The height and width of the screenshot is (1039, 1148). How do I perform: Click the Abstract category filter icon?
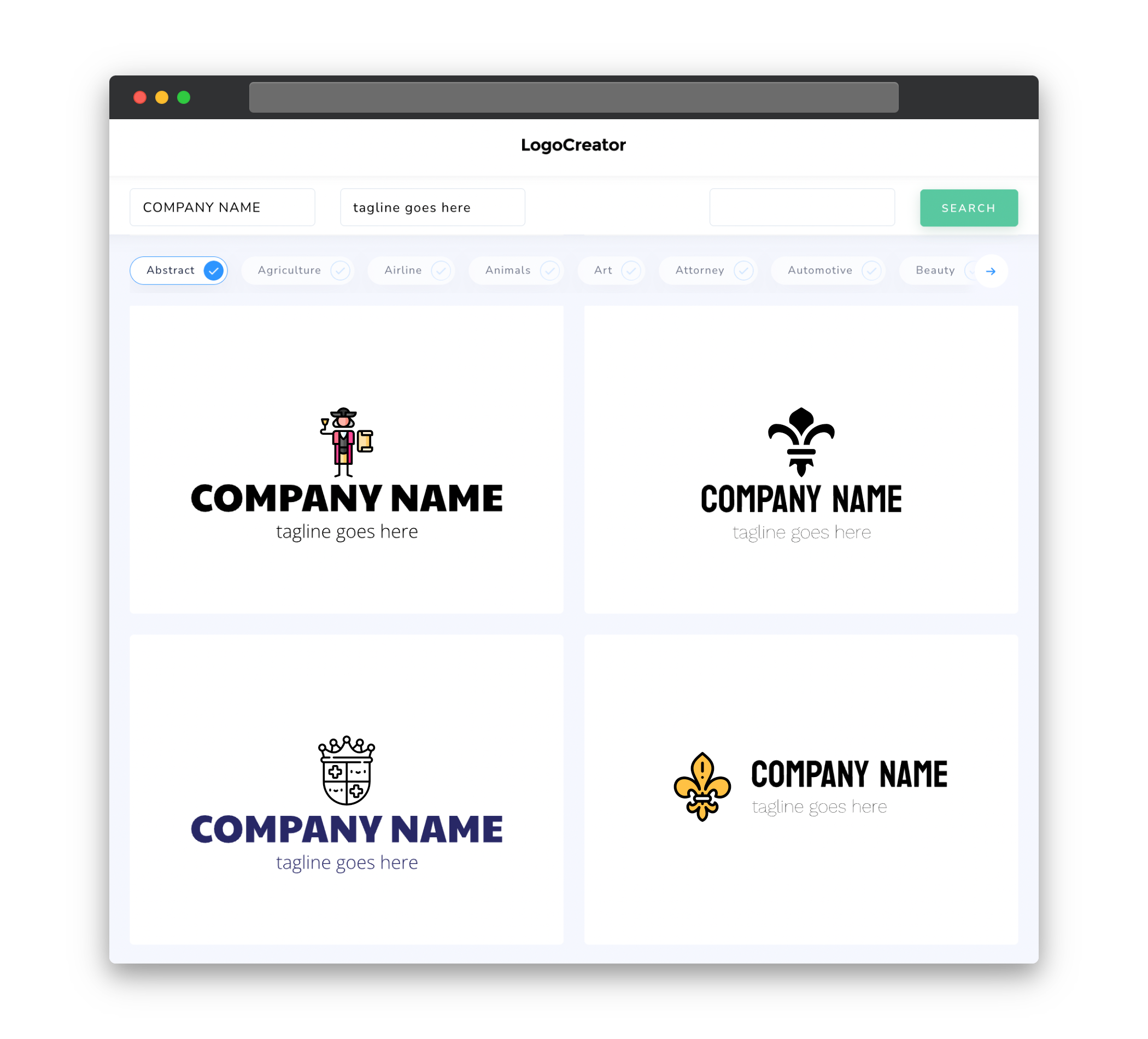(213, 270)
